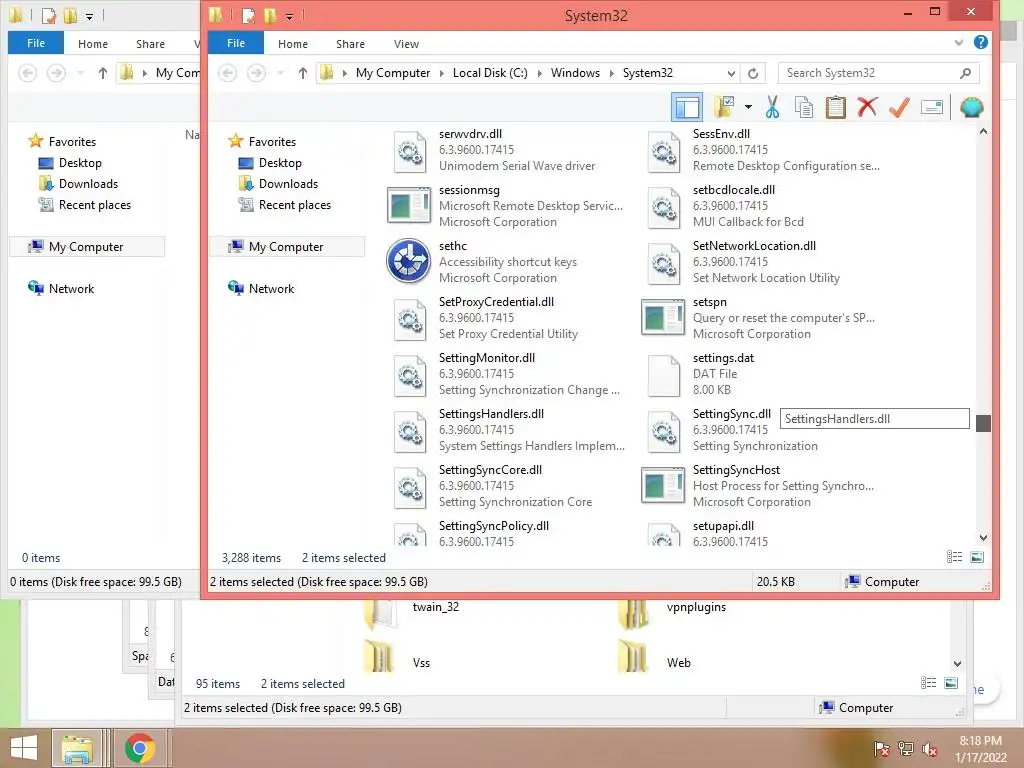Image resolution: width=1024 pixels, height=768 pixels.
Task: Click the sessionmsg application icon
Action: click(409, 205)
